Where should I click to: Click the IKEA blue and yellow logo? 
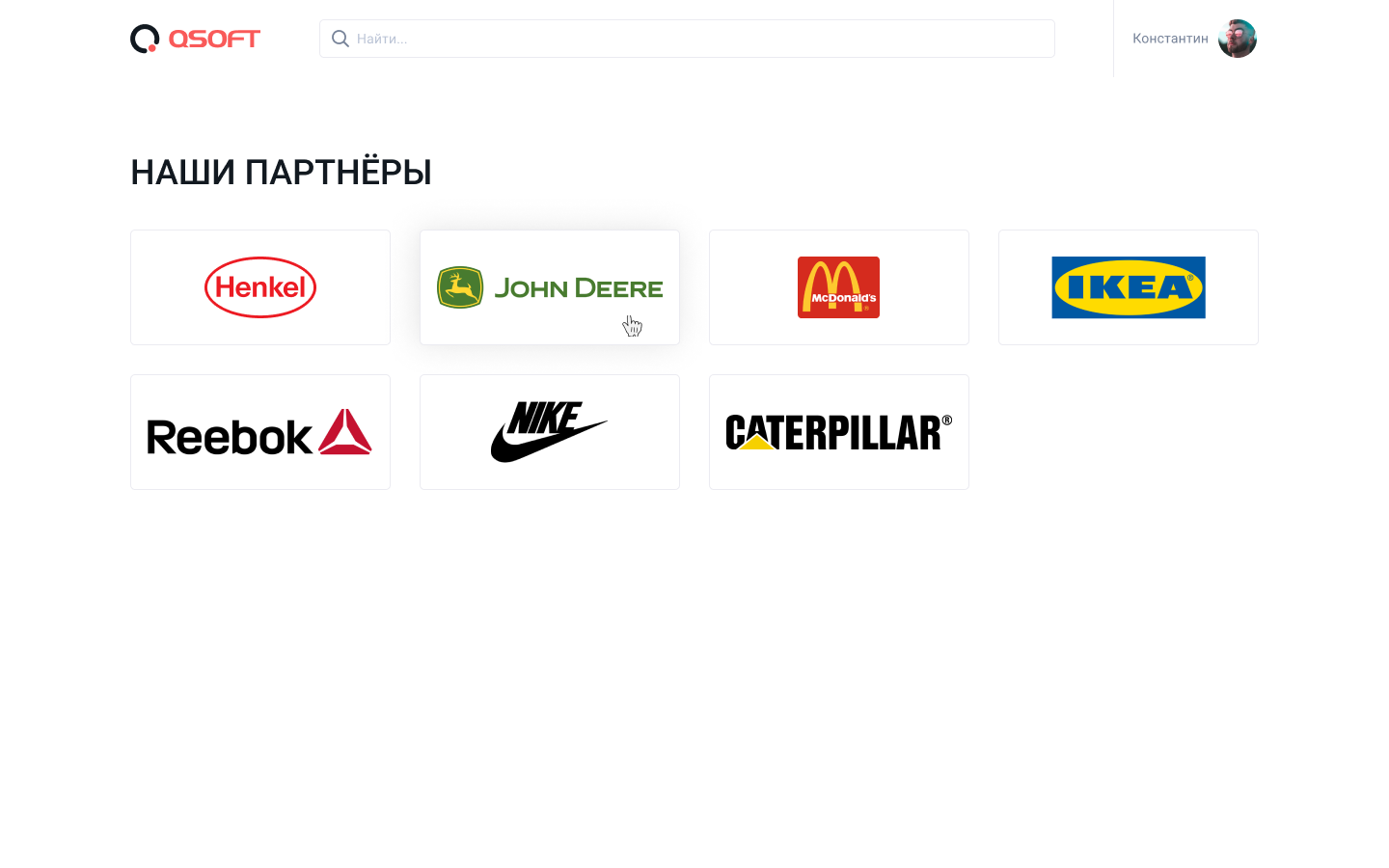pos(1129,287)
